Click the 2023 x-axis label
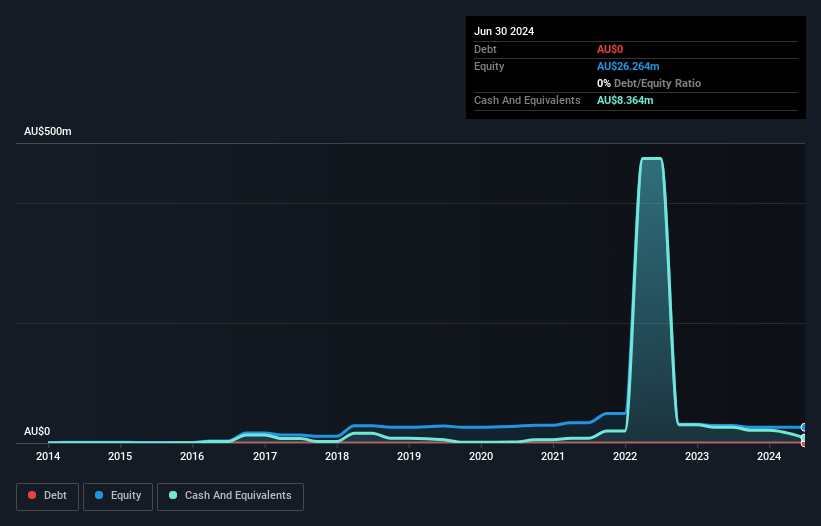 [x=697, y=456]
